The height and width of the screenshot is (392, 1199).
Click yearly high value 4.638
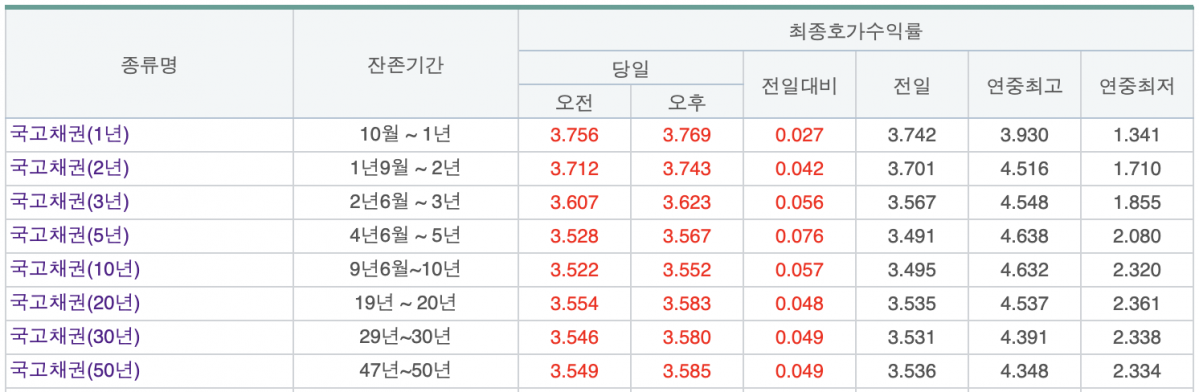[1024, 236]
